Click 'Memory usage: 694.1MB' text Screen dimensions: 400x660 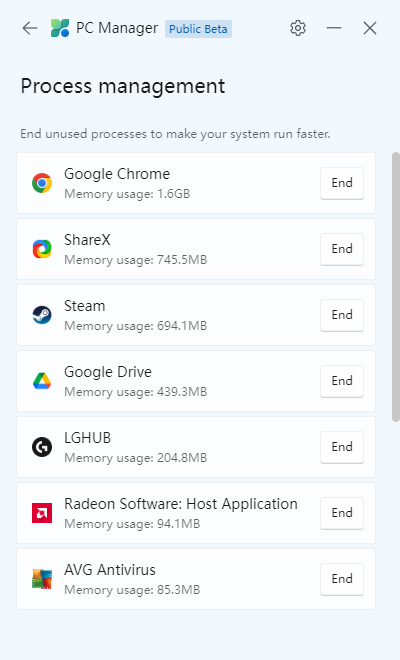coord(136,326)
